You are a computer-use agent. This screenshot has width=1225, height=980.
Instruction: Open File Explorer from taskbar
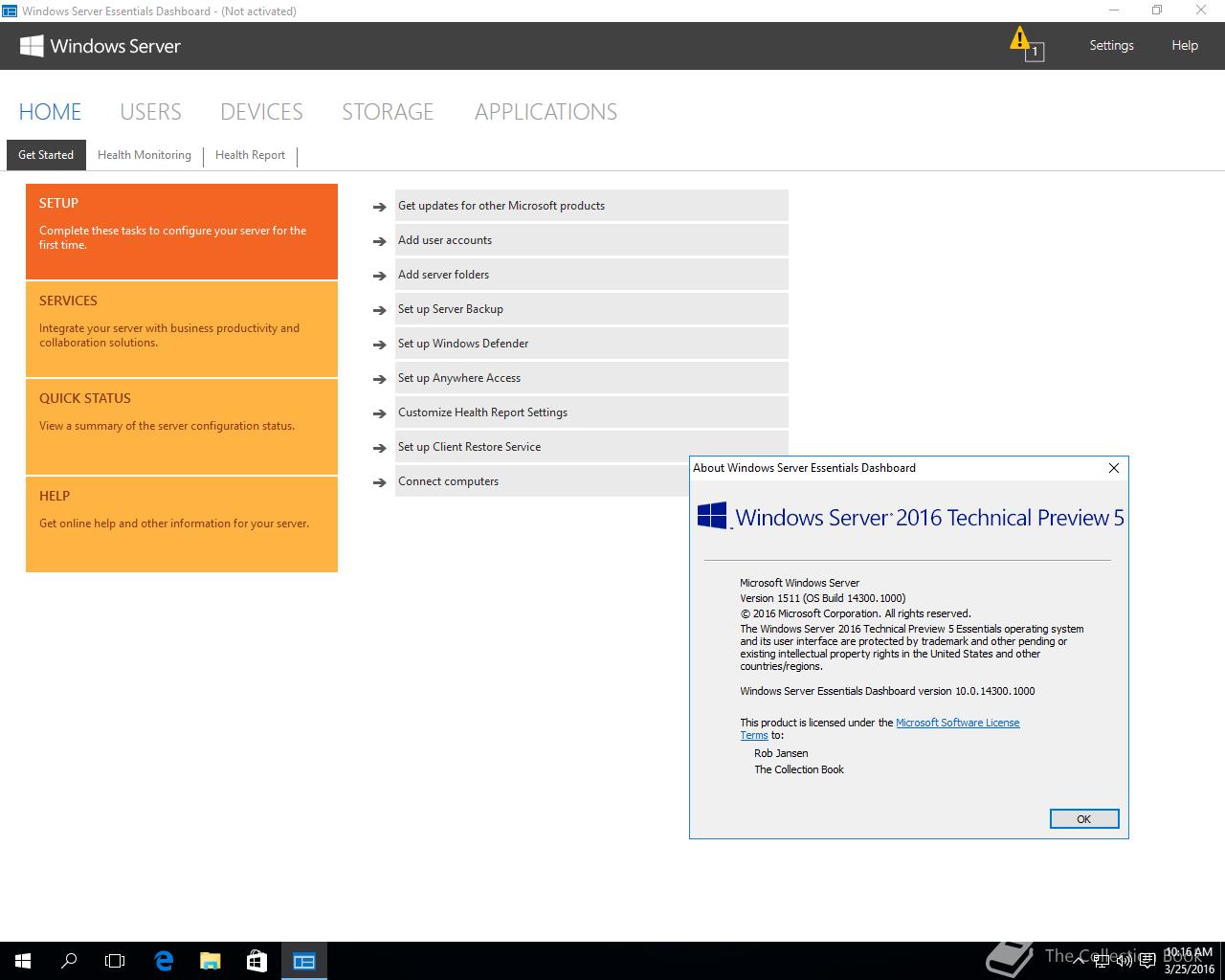tap(210, 961)
